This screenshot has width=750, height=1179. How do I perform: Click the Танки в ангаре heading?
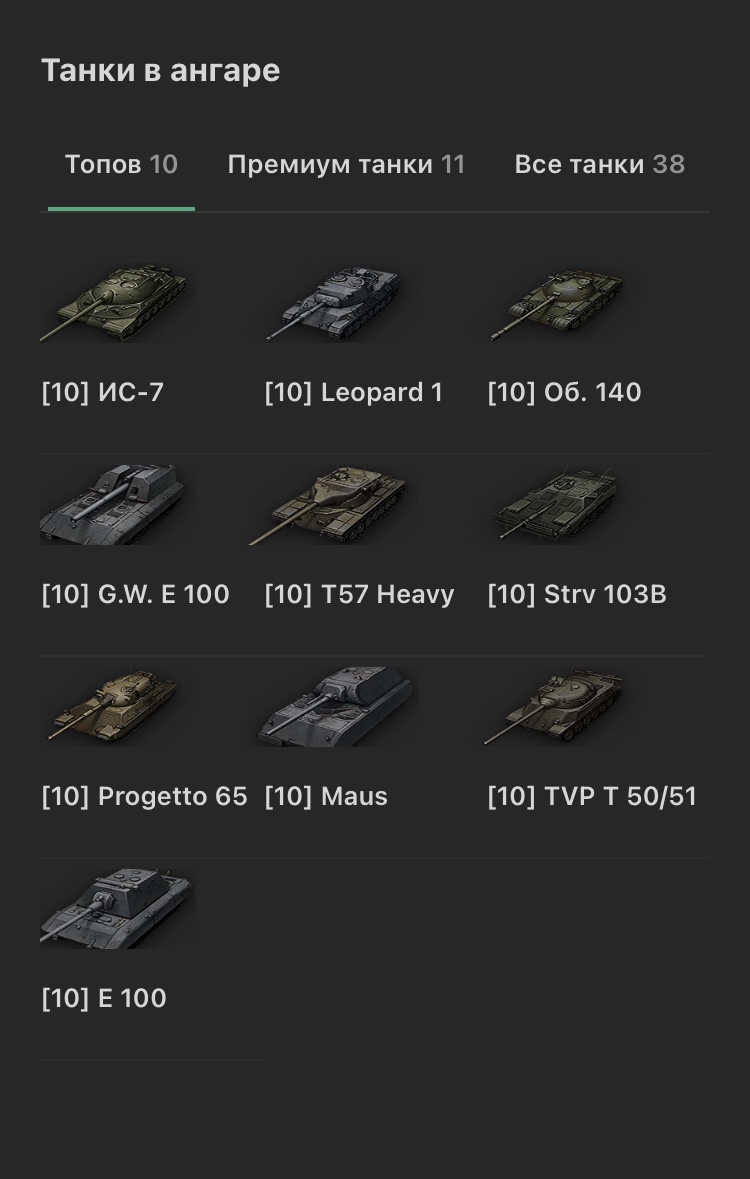160,71
